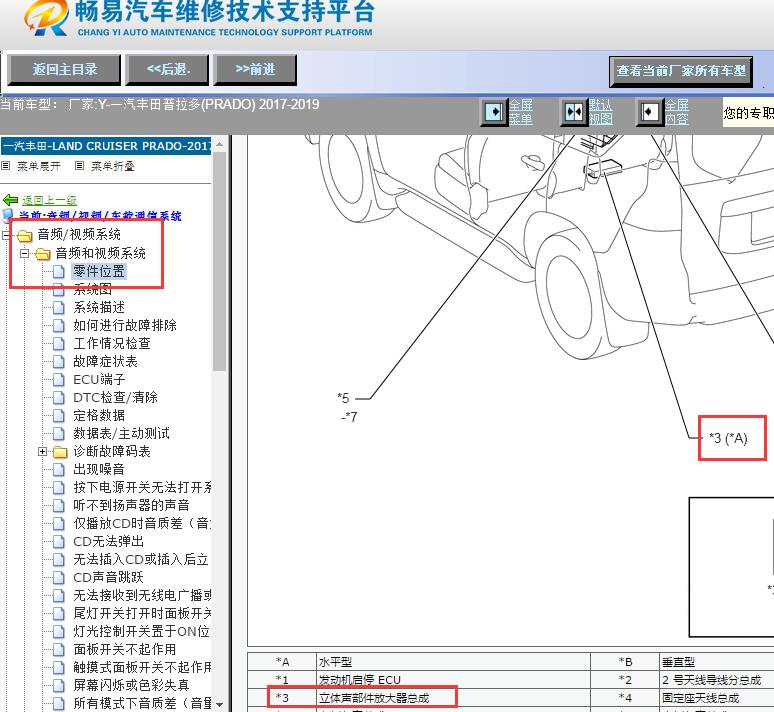Open the 定格数据 page
The width and height of the screenshot is (774, 712).
click(99, 415)
